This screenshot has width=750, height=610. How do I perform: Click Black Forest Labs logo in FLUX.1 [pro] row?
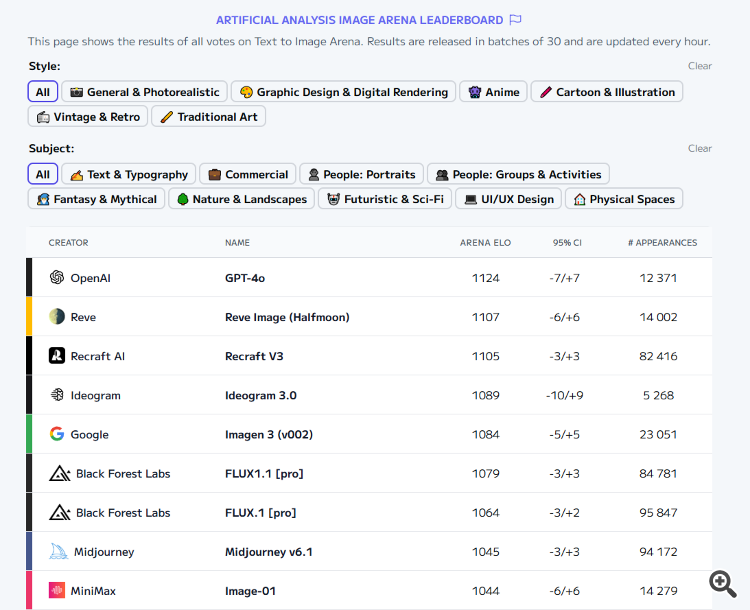click(60, 512)
